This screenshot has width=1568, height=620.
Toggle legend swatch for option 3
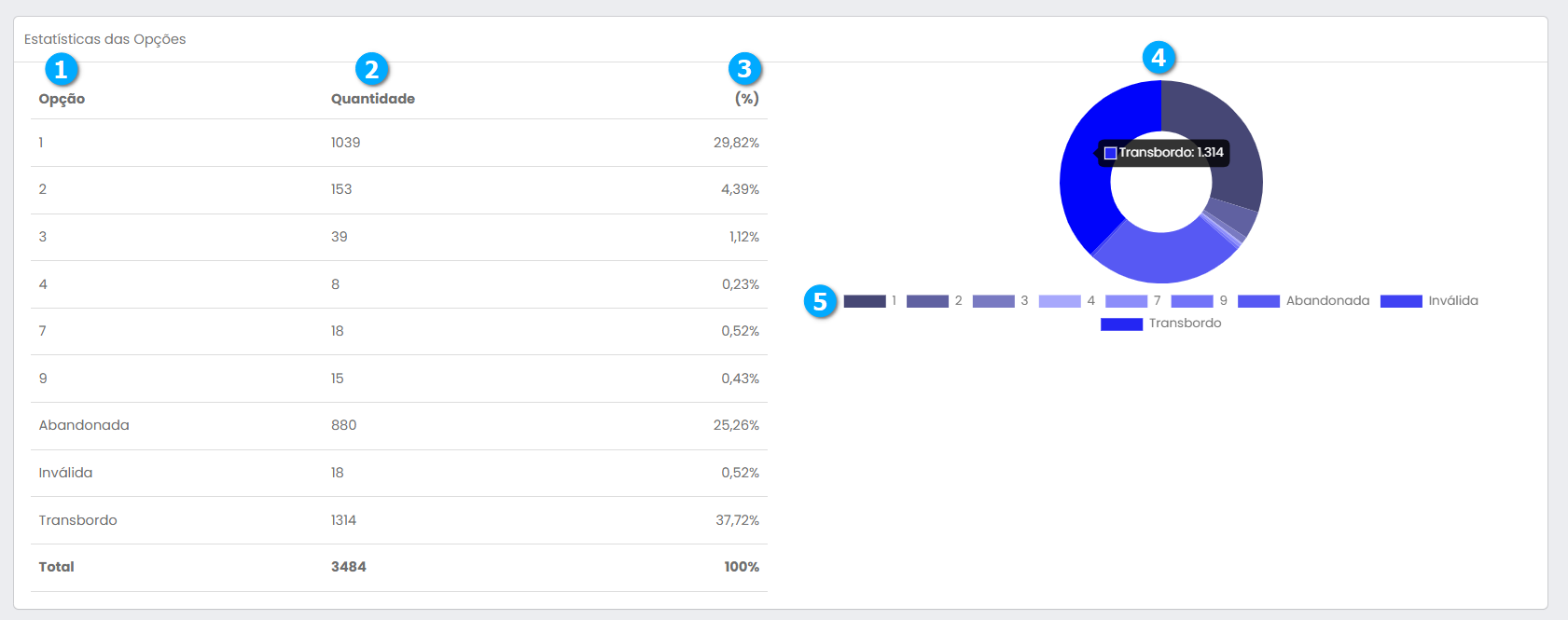pos(993,301)
